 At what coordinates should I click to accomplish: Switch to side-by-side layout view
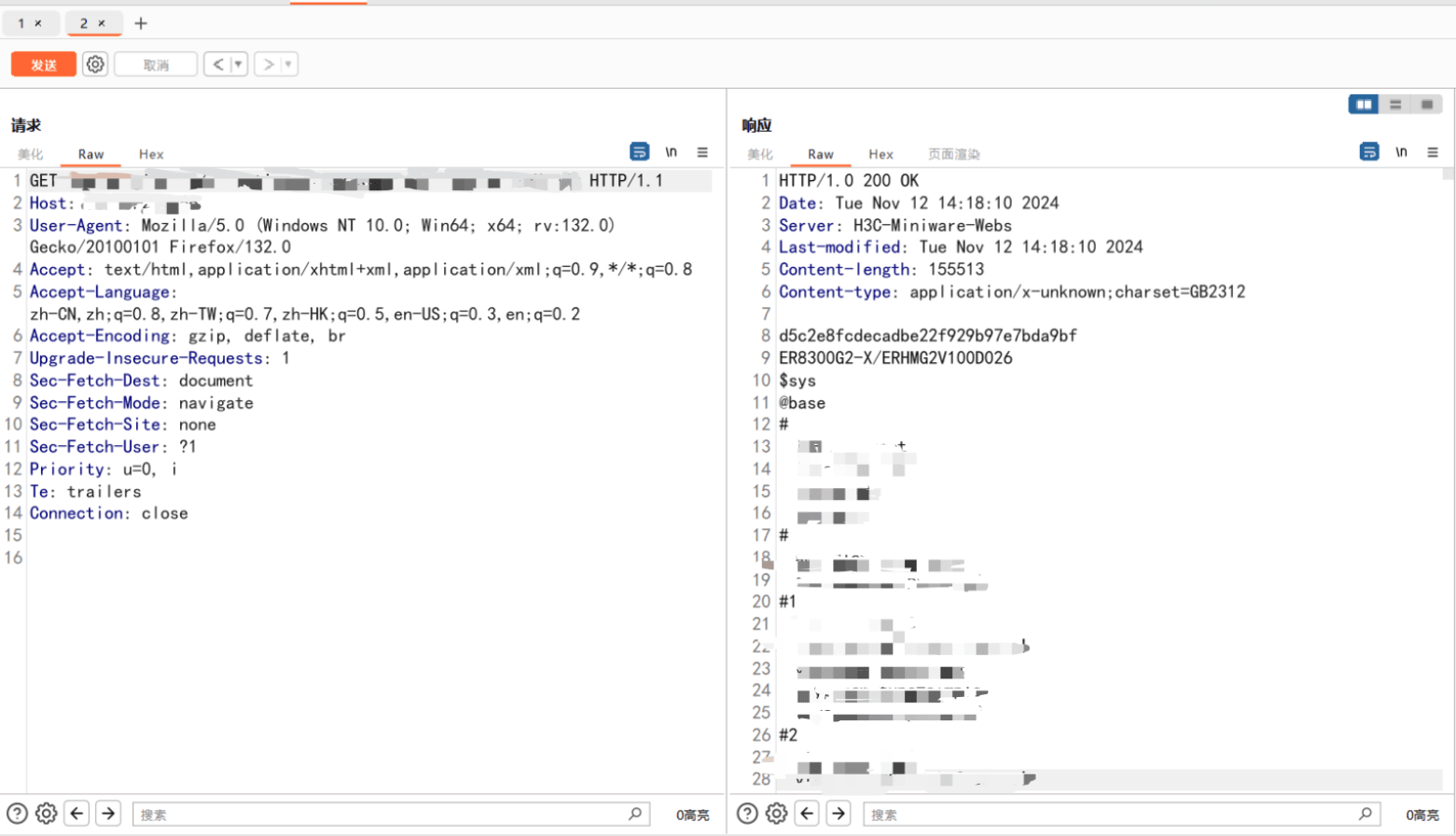point(1364,104)
